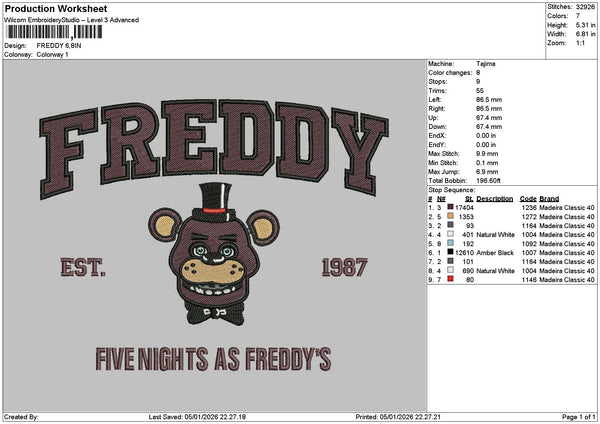Select stitch count '17404' in the stop list
600x424 pixels.
(x=464, y=207)
